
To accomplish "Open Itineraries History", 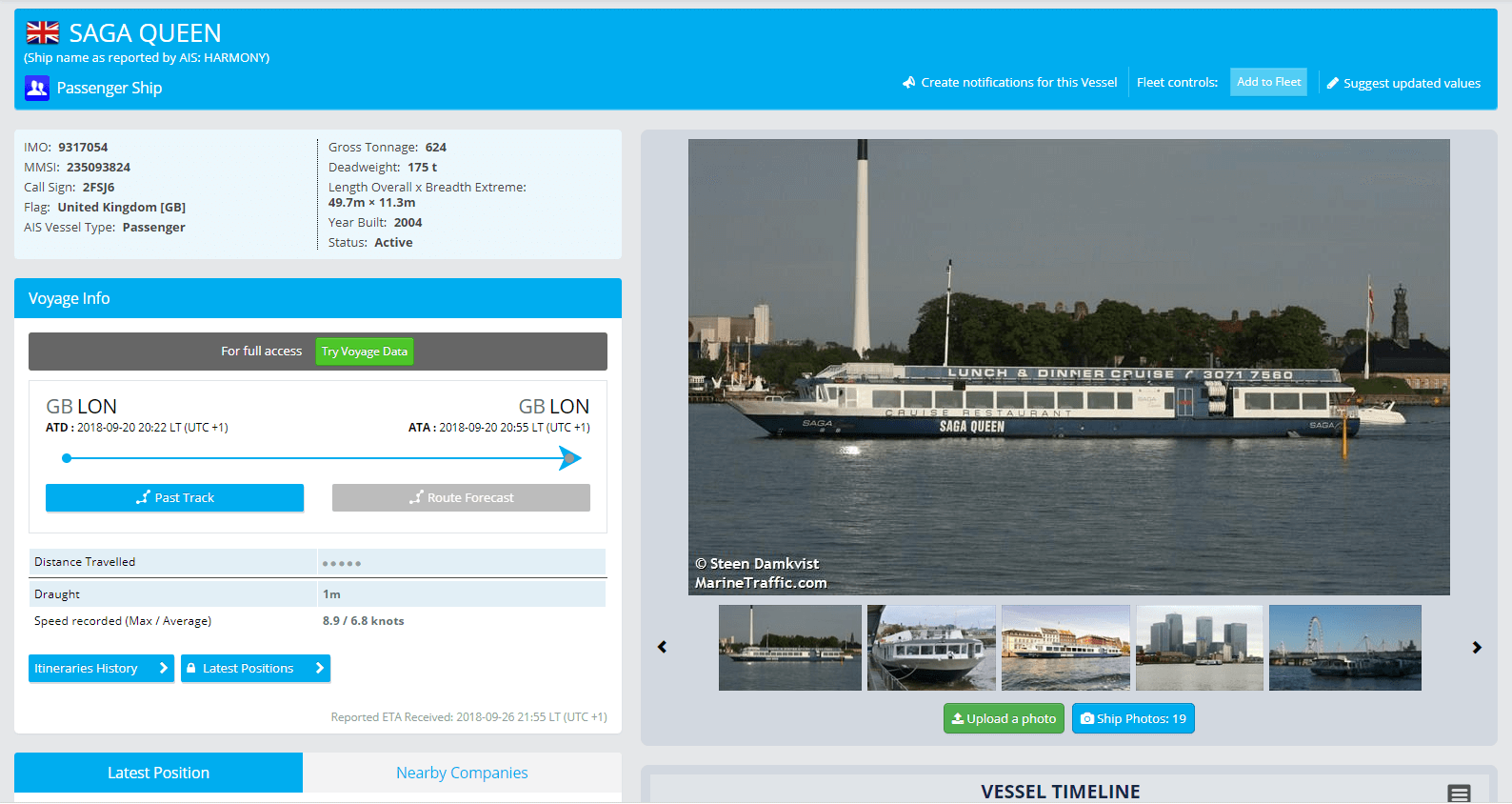I will [x=101, y=669].
